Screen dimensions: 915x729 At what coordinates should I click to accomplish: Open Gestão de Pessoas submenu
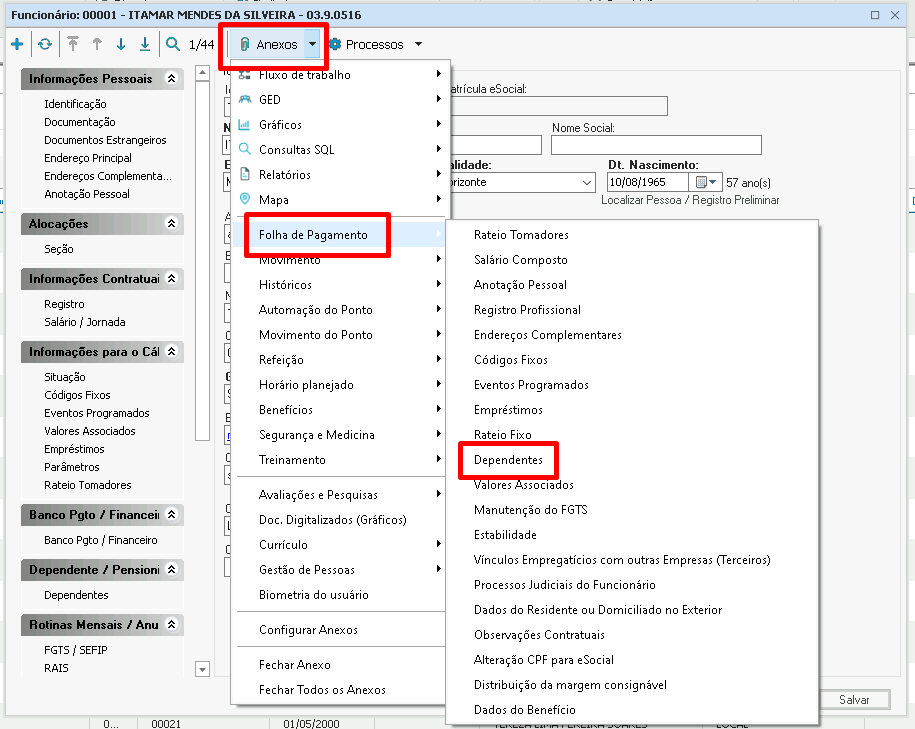(340, 570)
